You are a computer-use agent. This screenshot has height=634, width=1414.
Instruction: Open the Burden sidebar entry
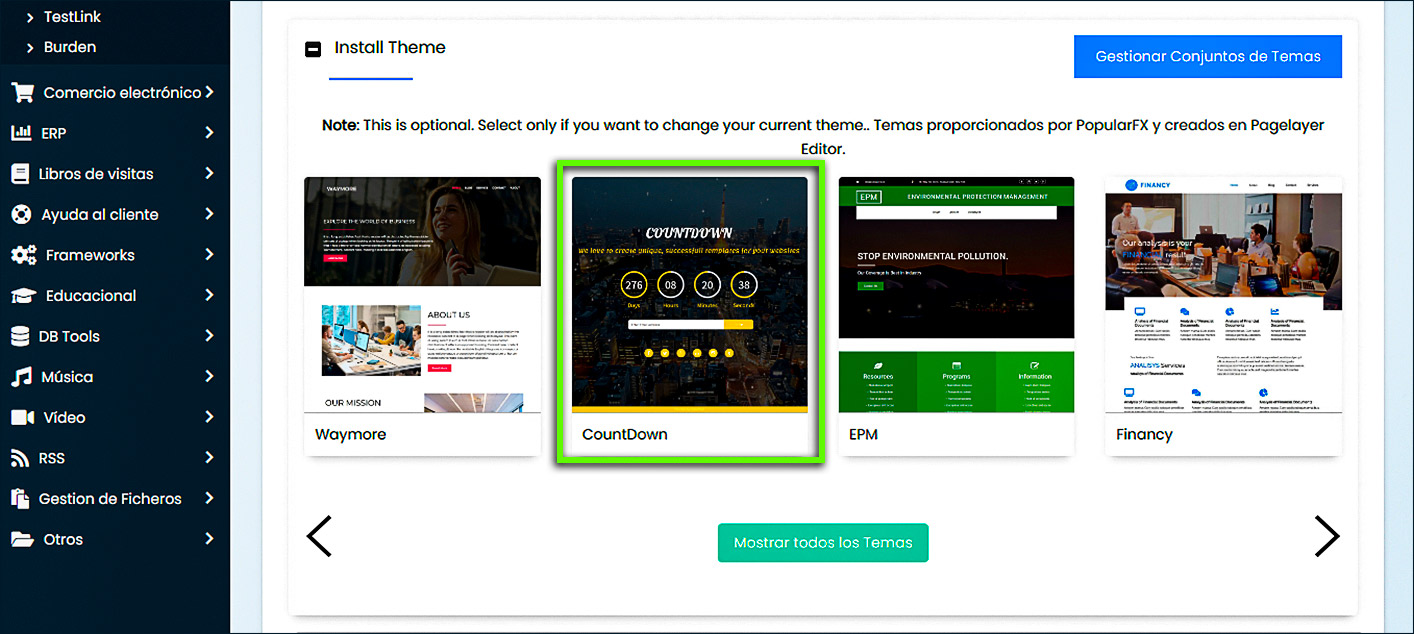69,47
